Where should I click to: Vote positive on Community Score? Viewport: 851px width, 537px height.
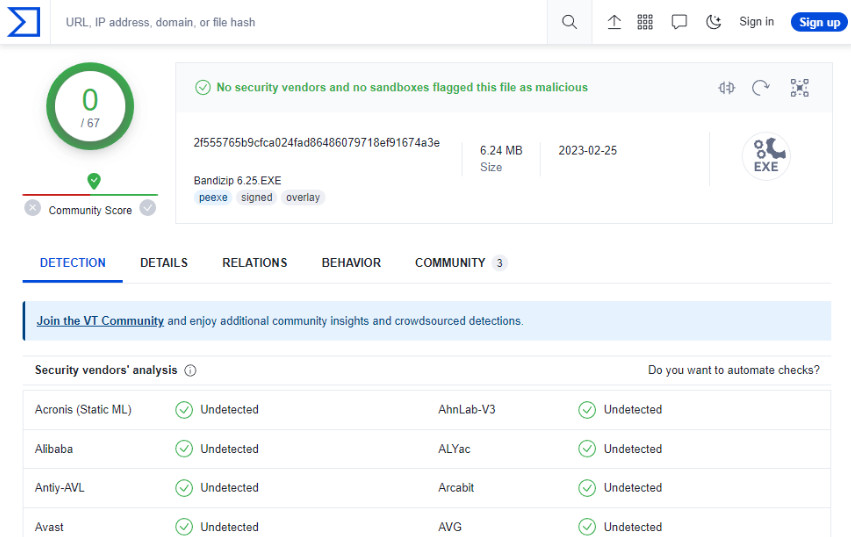coord(148,208)
